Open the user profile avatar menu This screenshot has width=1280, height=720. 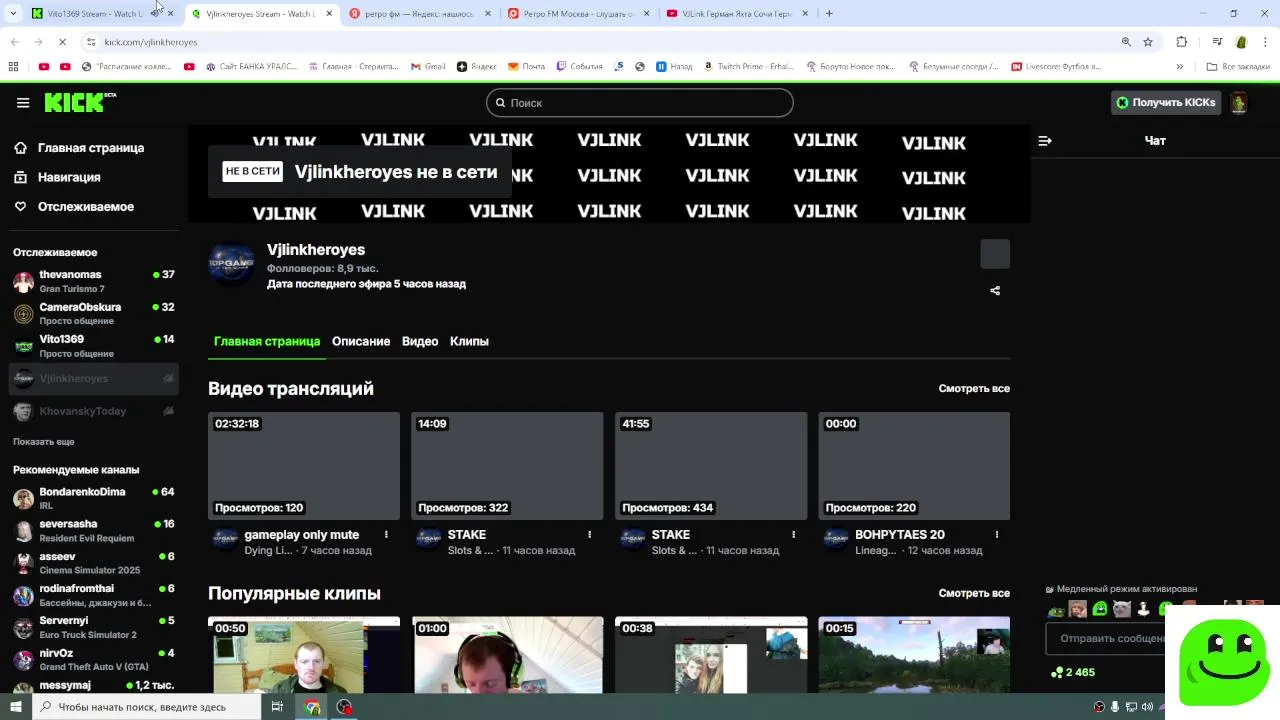(x=1238, y=103)
